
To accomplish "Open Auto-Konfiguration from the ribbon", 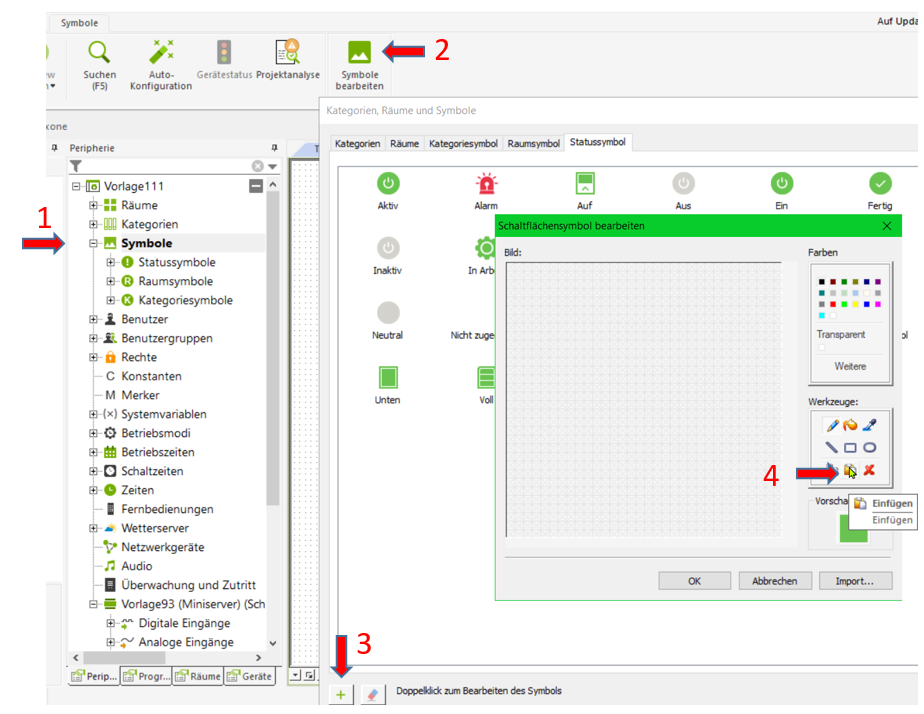I will tap(161, 65).
